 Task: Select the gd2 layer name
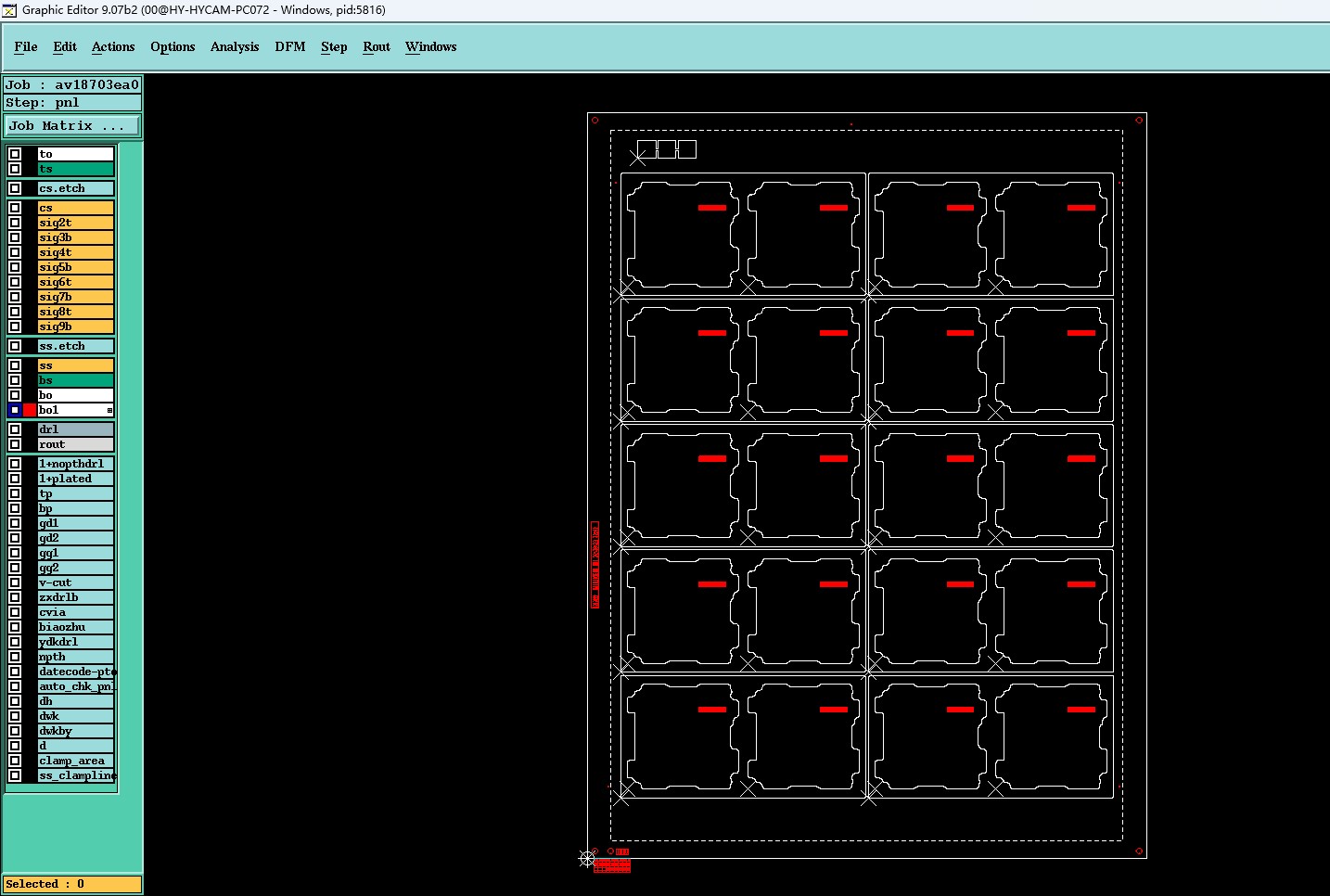[75, 538]
